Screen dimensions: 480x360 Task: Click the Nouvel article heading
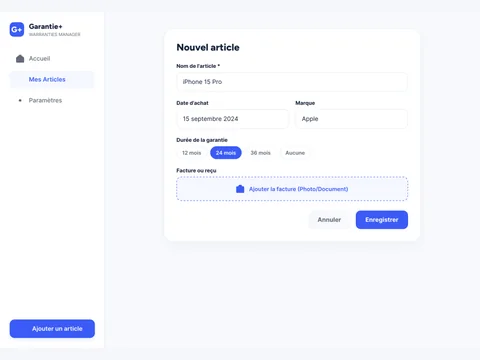[208, 47]
